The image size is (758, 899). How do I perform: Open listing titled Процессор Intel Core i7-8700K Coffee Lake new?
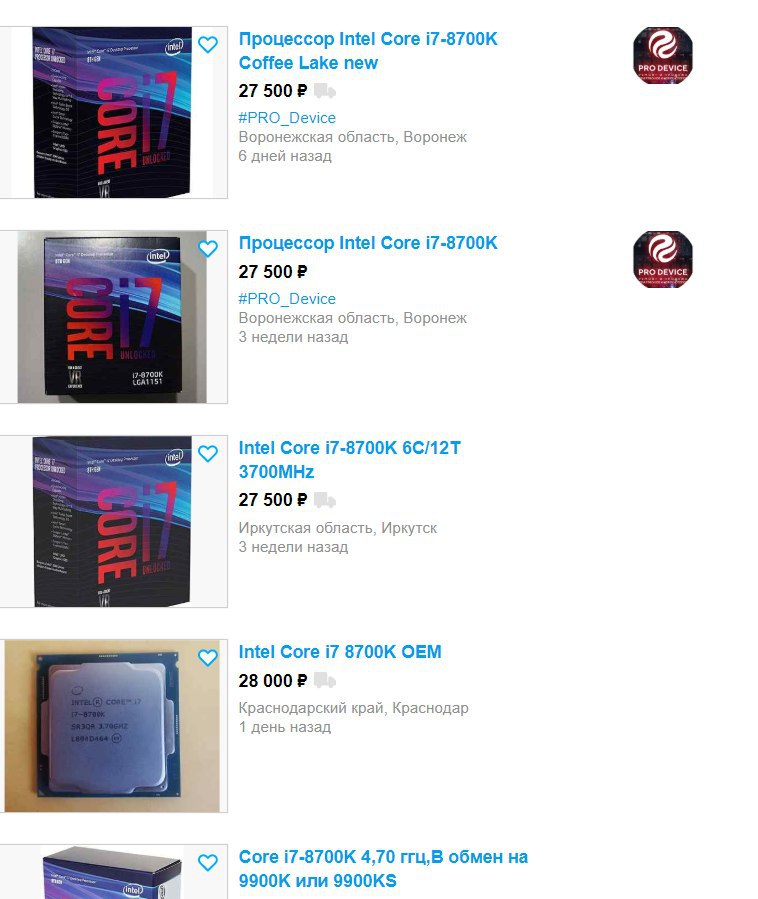tap(368, 51)
